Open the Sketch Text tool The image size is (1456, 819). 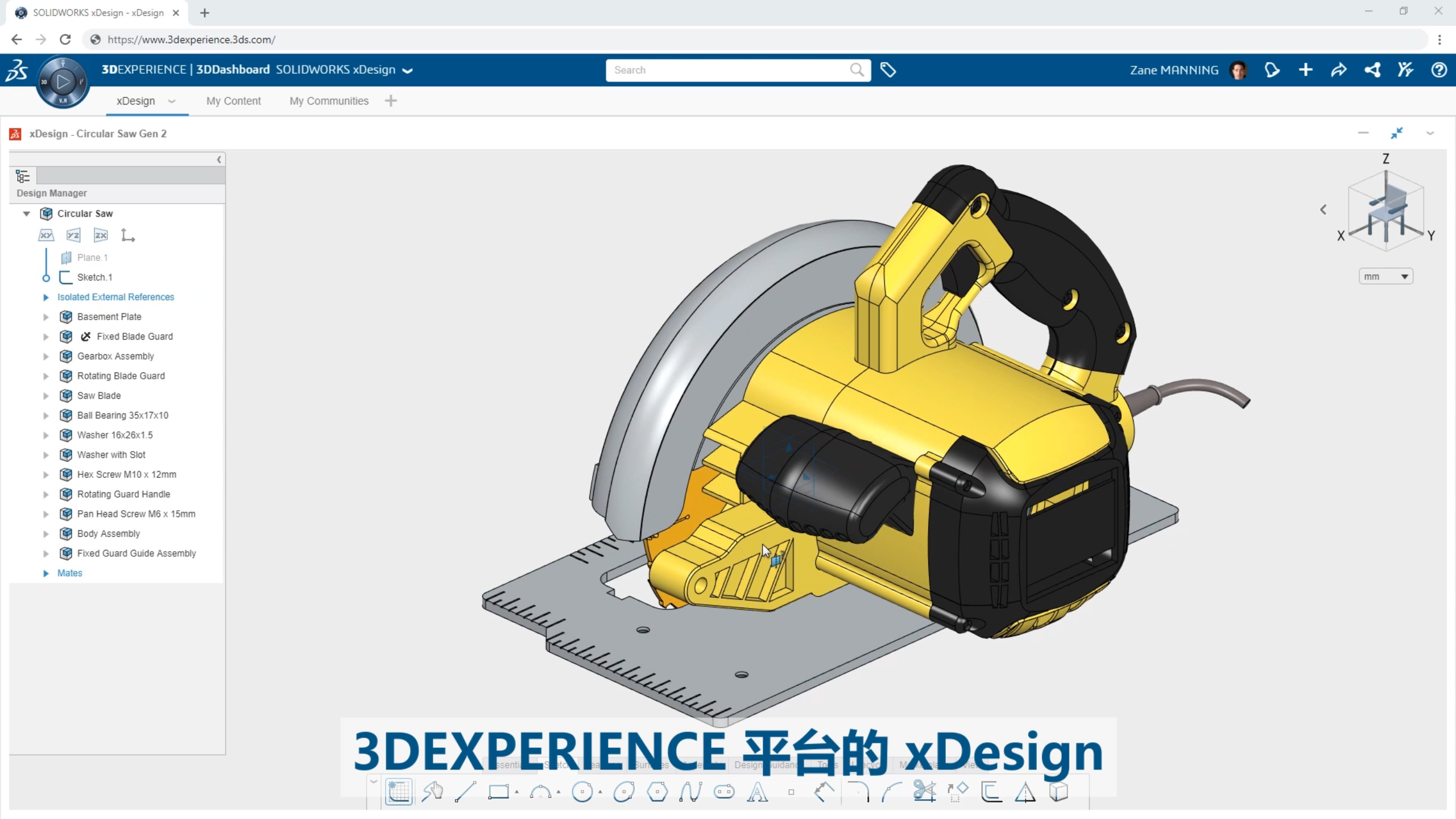tap(758, 792)
